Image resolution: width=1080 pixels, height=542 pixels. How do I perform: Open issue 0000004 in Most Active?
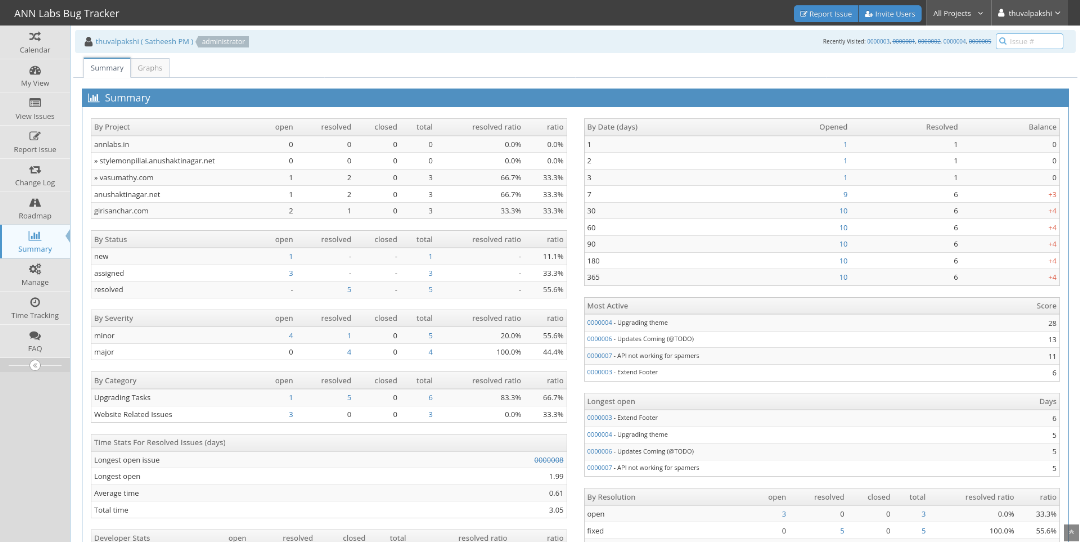pyautogui.click(x=599, y=323)
